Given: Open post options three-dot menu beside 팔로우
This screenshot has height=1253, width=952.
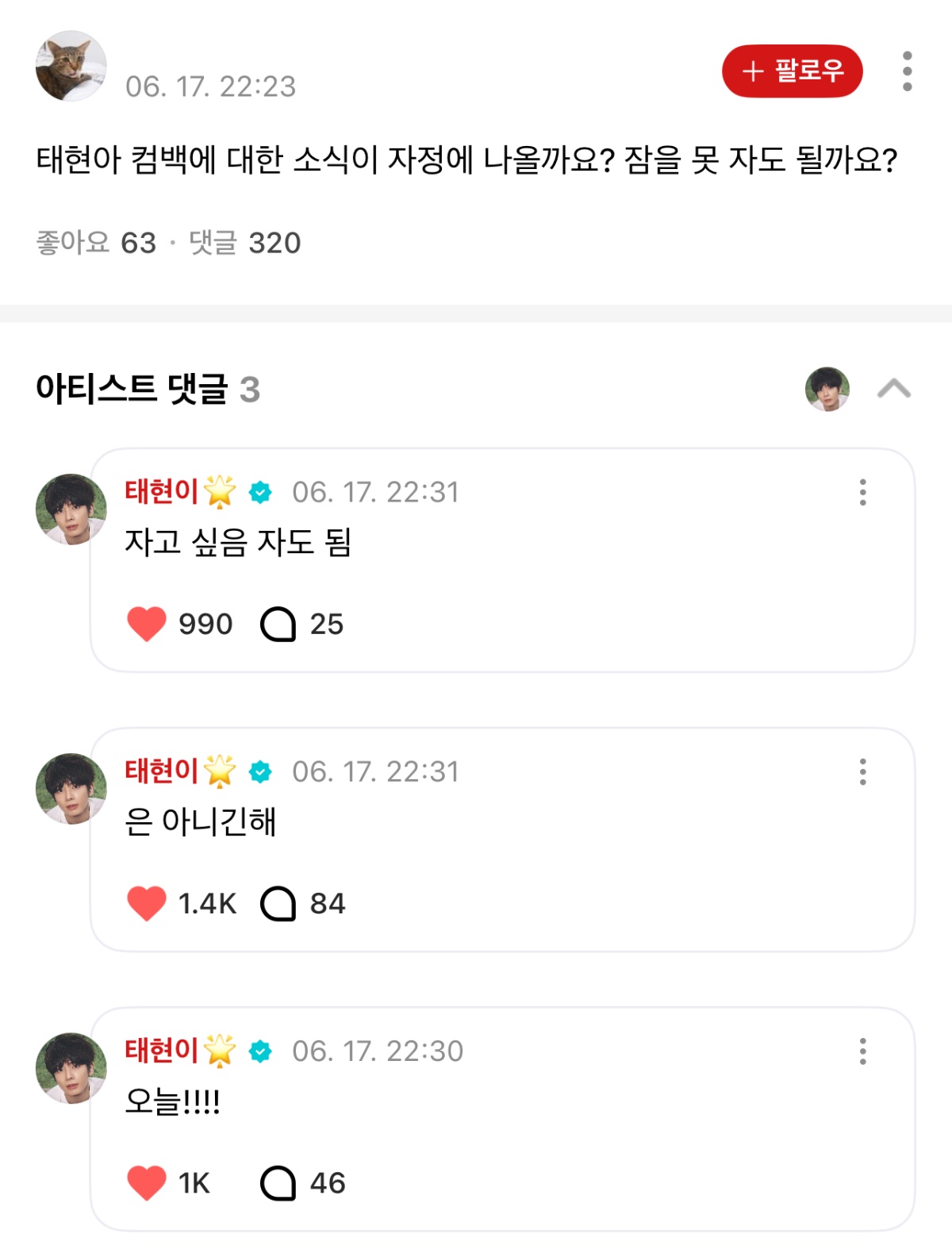Looking at the screenshot, I should (907, 71).
